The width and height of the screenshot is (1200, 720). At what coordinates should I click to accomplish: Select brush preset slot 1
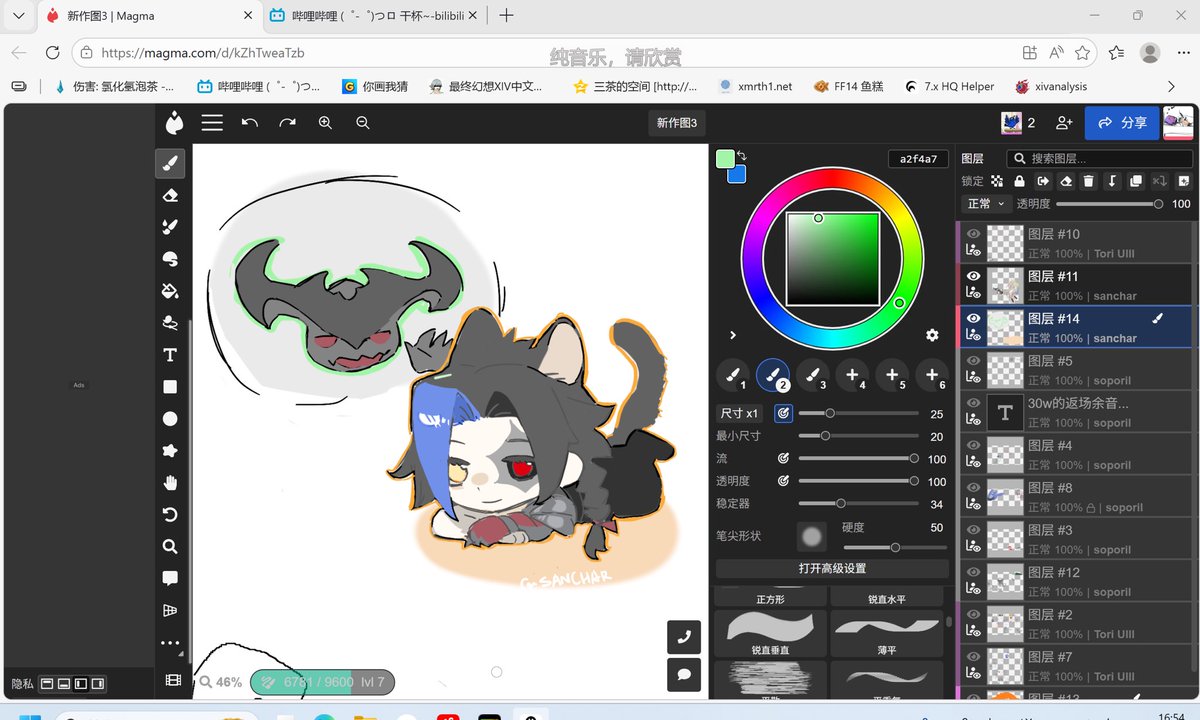733,375
